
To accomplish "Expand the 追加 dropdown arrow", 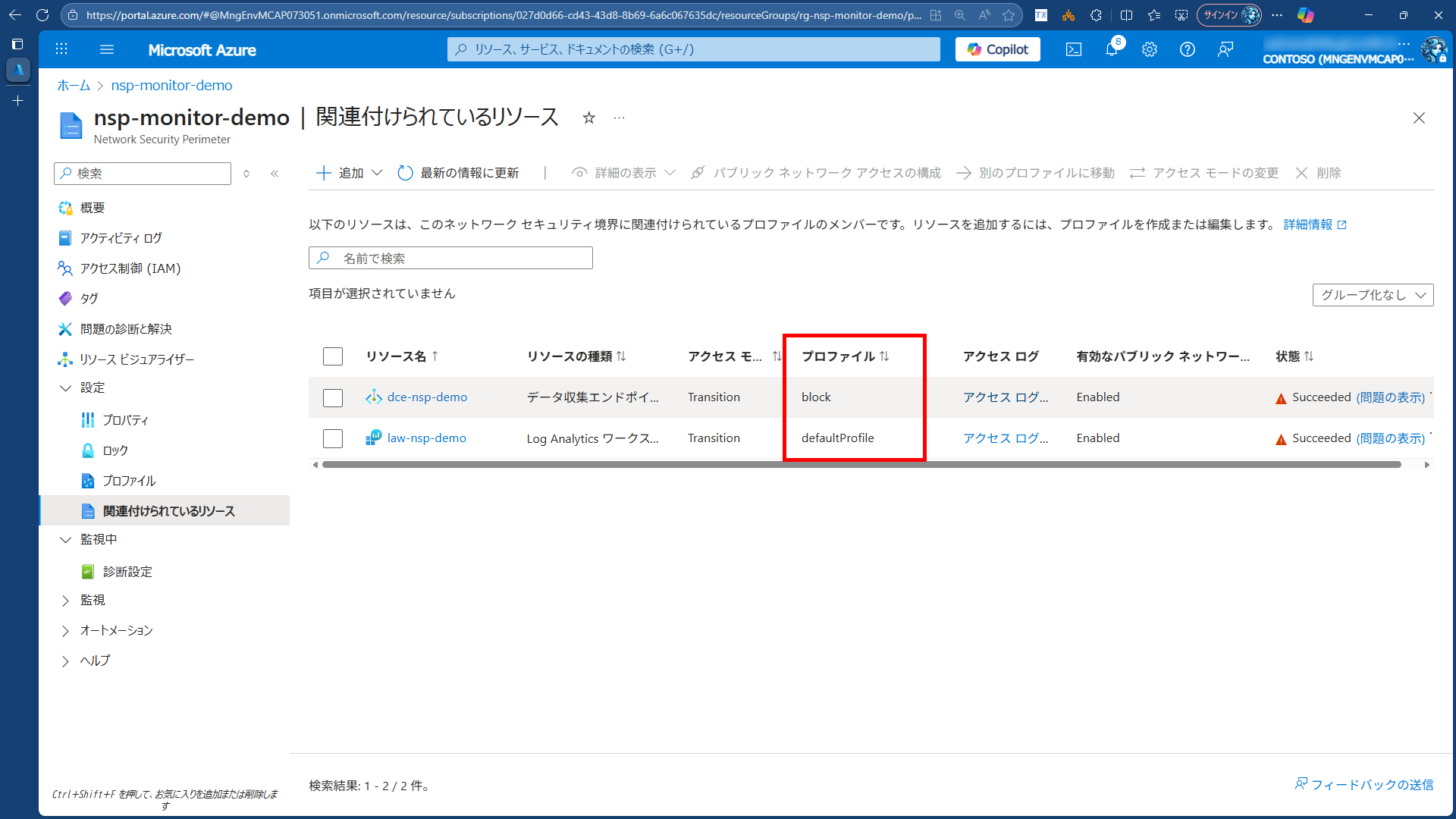I will tap(378, 173).
